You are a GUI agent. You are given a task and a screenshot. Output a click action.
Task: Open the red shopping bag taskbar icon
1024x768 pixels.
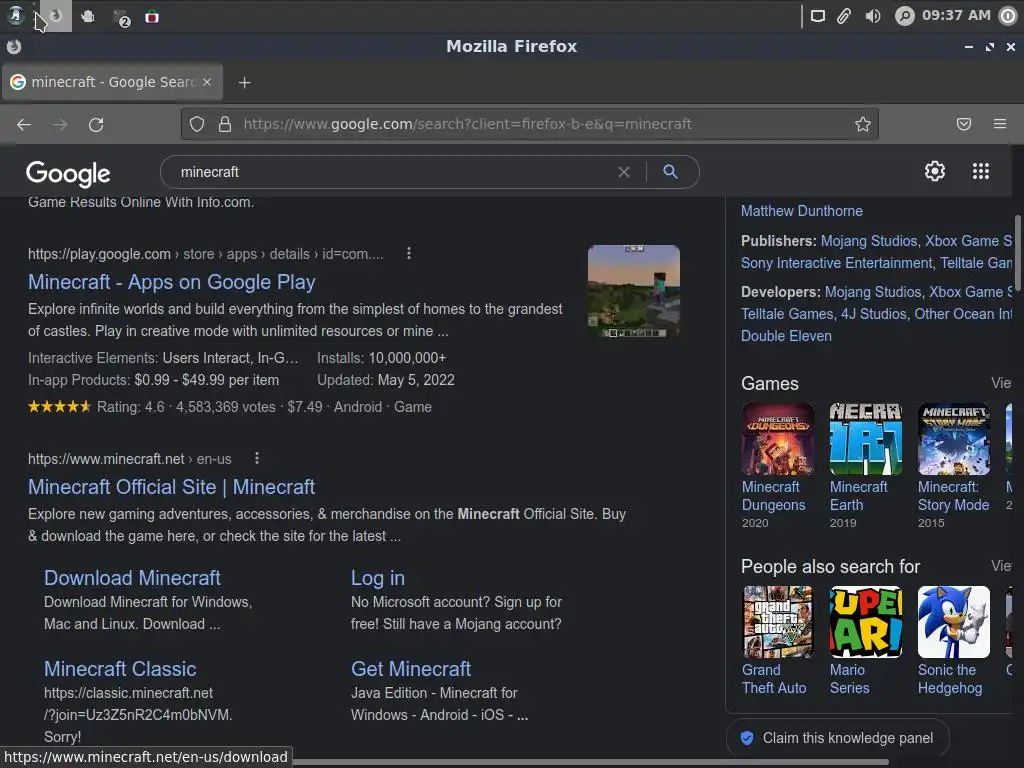(x=152, y=17)
